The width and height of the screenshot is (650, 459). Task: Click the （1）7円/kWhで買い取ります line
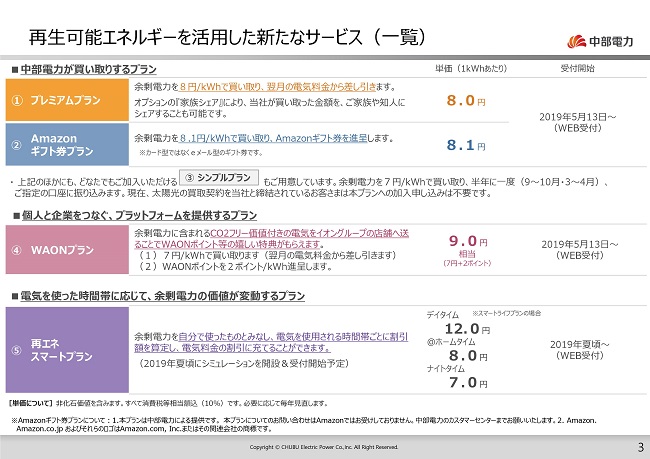[x=267, y=255]
